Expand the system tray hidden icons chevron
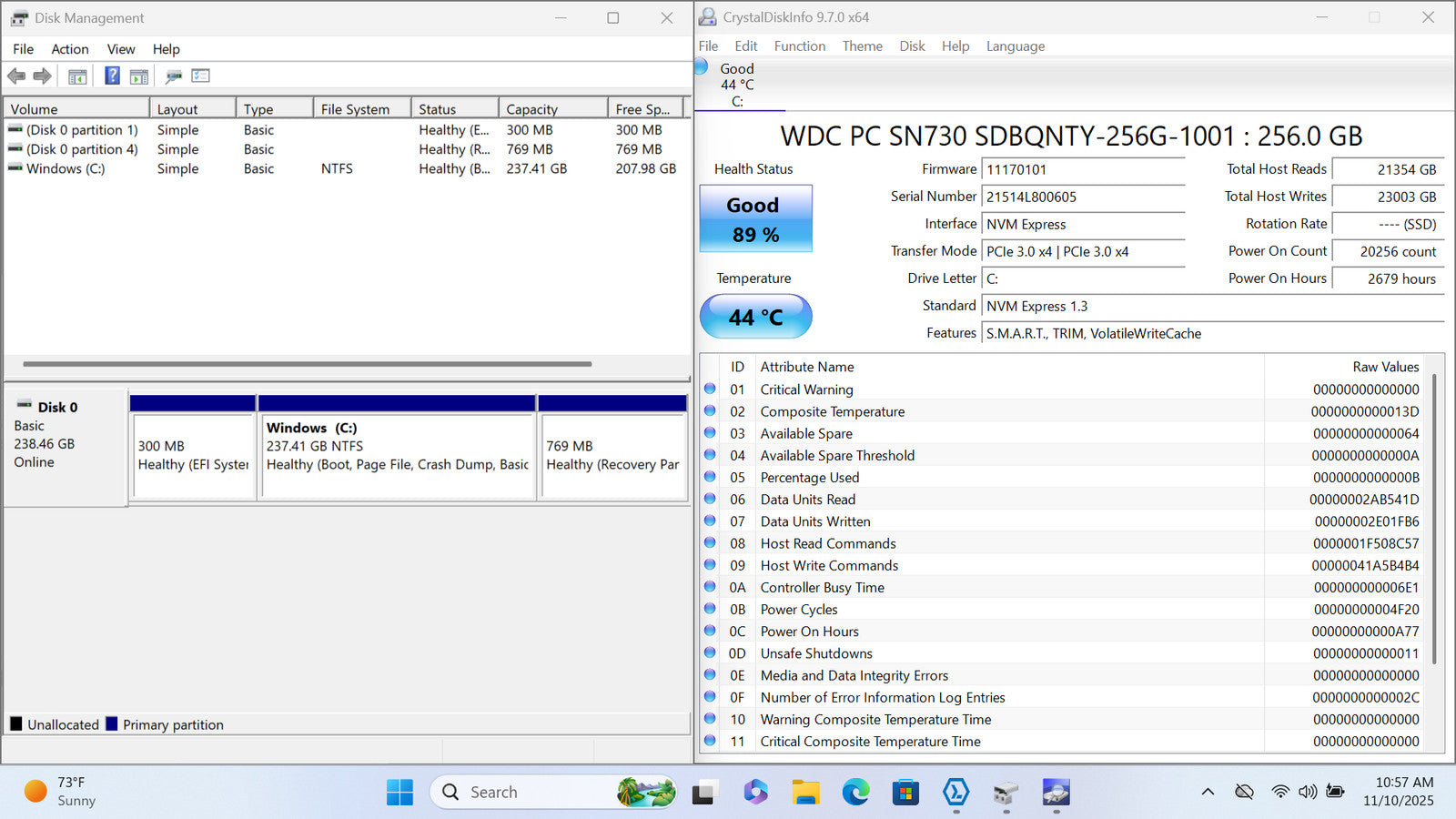 pos(1208,792)
